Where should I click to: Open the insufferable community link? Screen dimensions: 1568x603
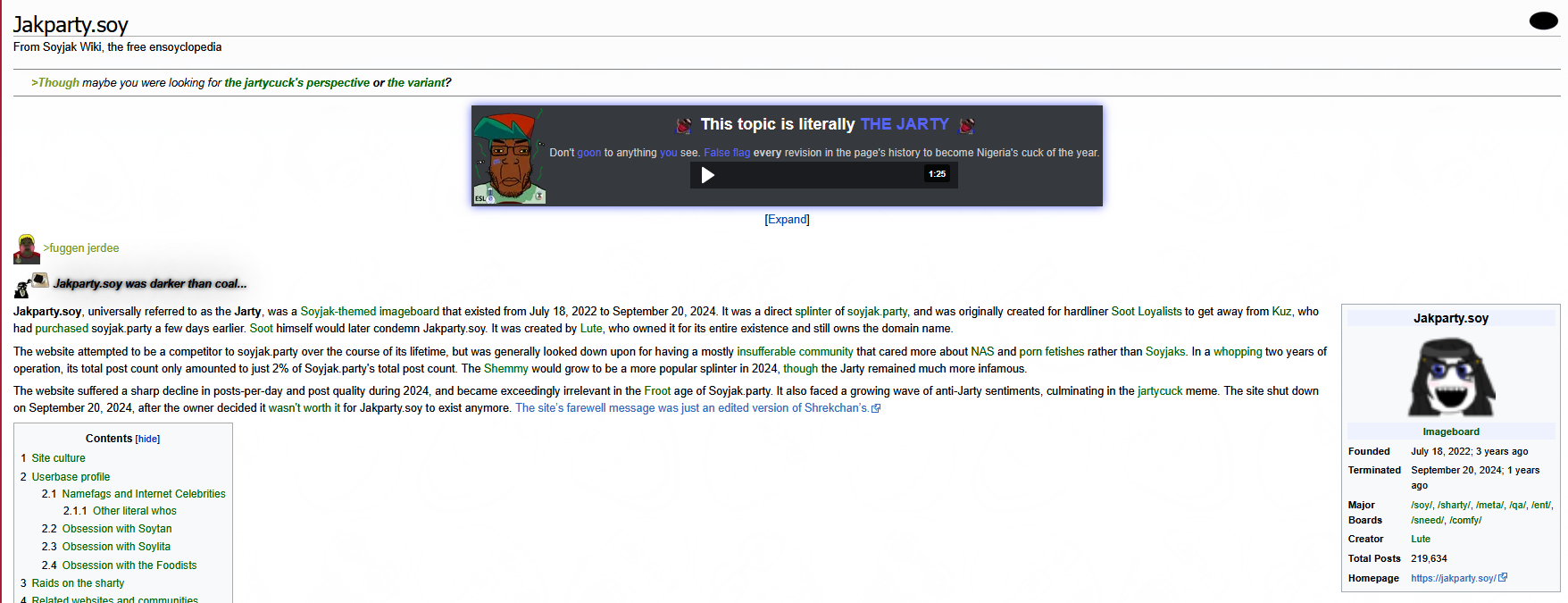pos(795,352)
